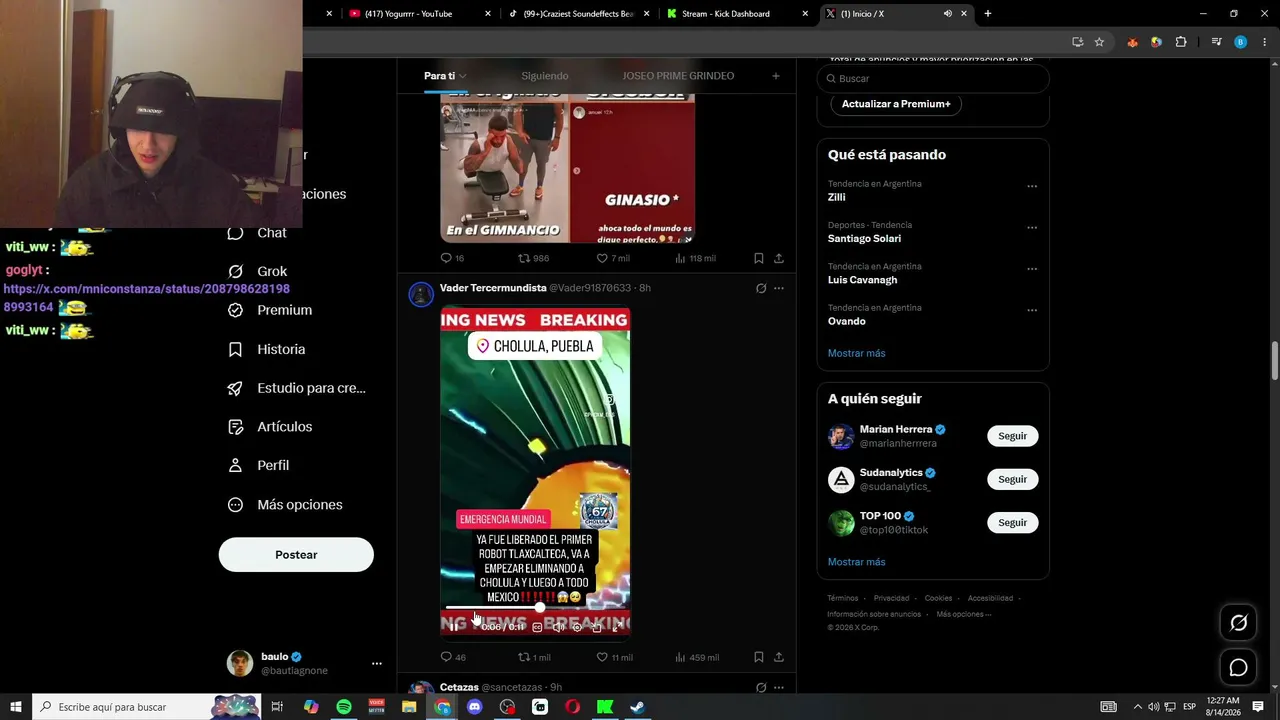The height and width of the screenshot is (720, 1280).
Task: Repost the gym post with 986 reposts
Action: [533, 258]
